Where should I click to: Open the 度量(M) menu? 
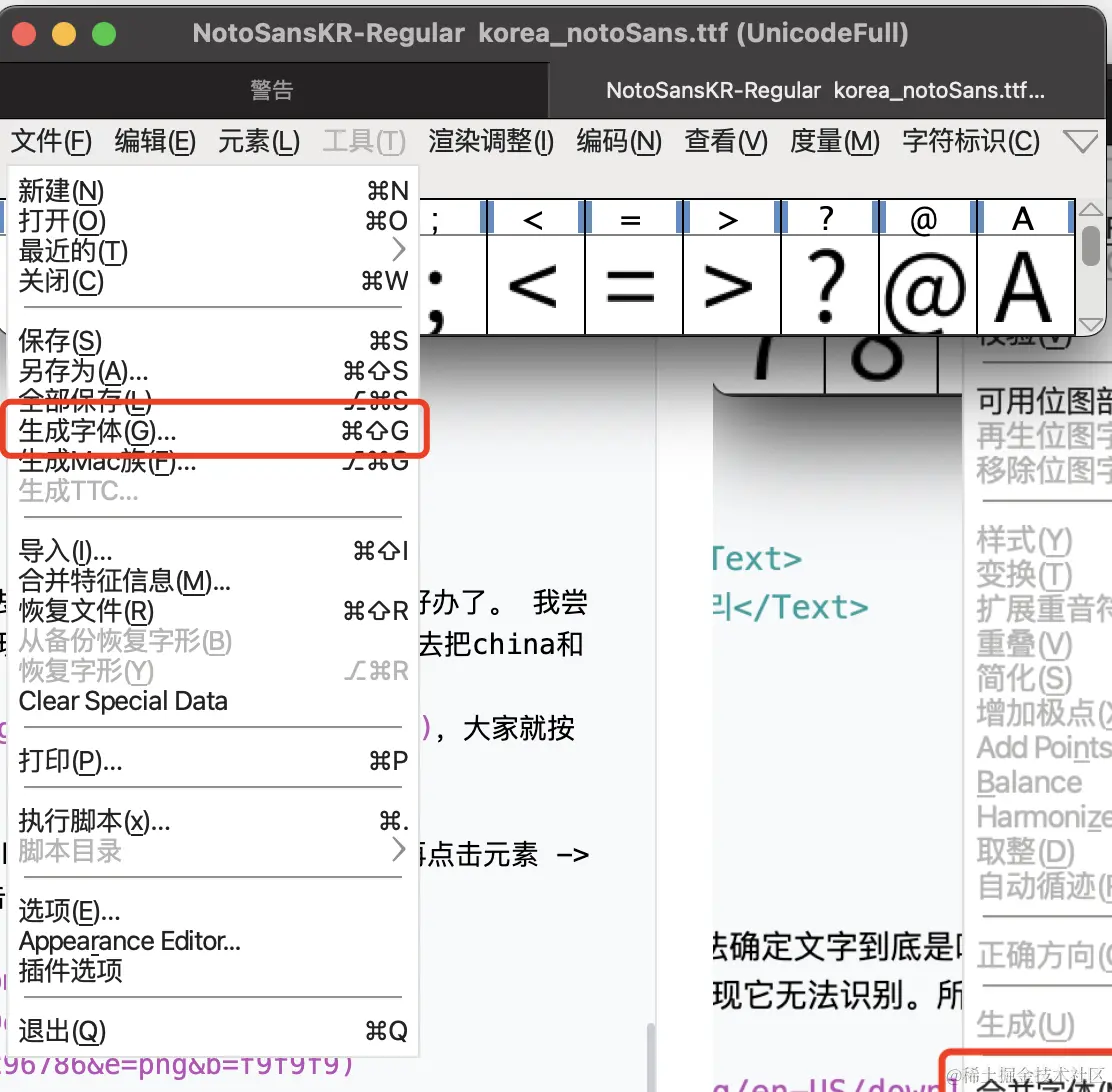click(x=834, y=141)
